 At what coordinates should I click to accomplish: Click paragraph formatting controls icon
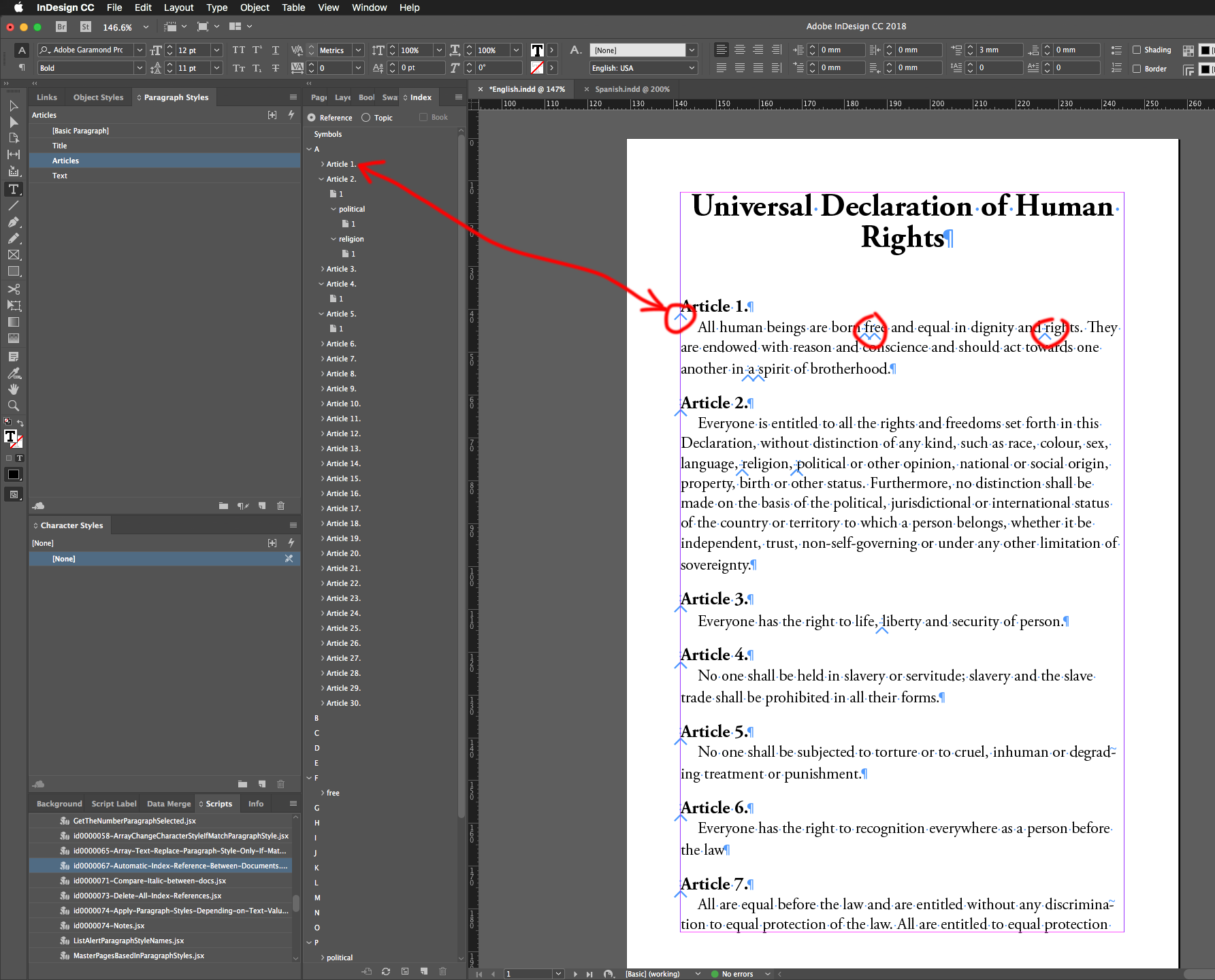tap(22, 67)
